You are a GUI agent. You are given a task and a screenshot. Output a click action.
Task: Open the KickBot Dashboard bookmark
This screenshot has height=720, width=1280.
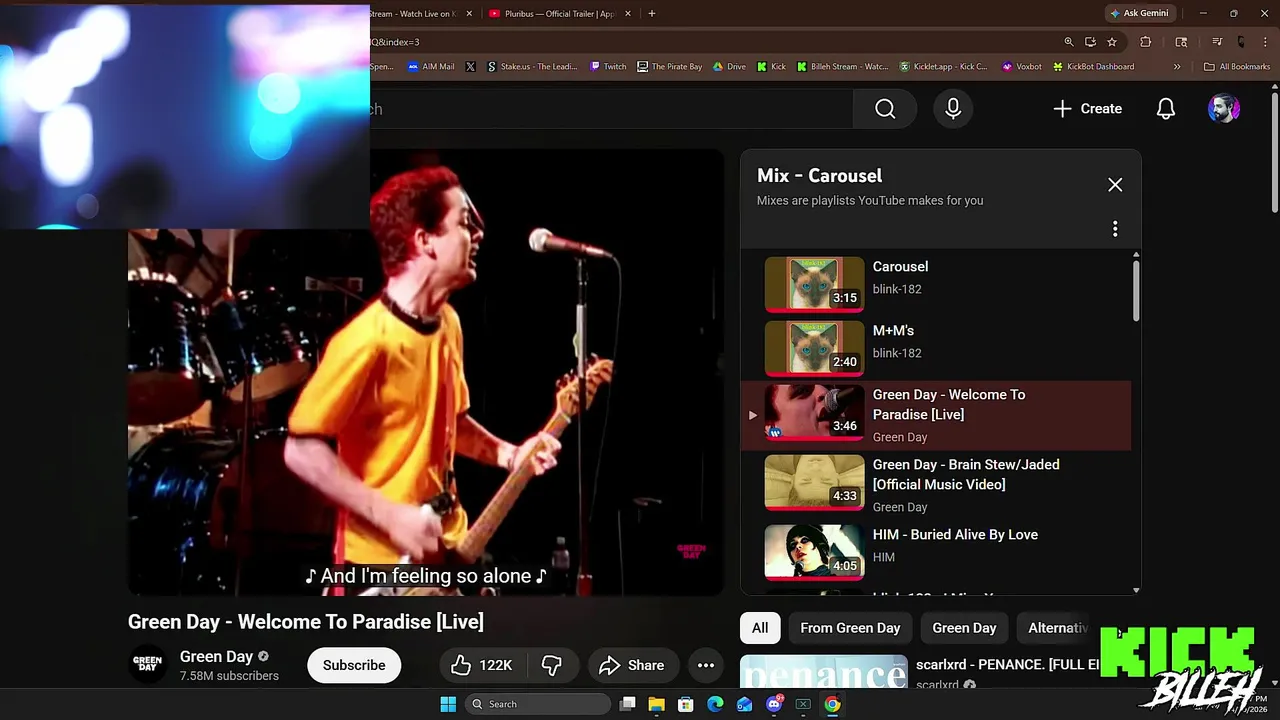point(1093,67)
